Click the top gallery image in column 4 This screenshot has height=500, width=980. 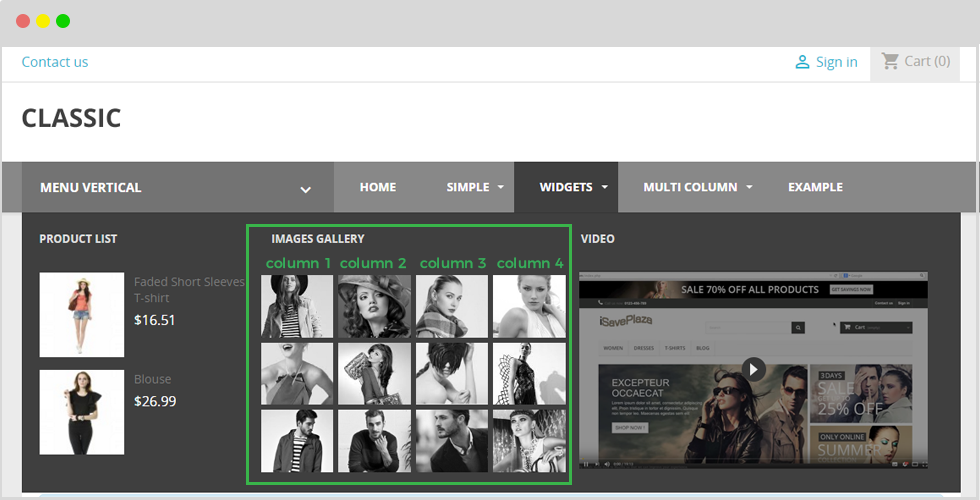529,306
